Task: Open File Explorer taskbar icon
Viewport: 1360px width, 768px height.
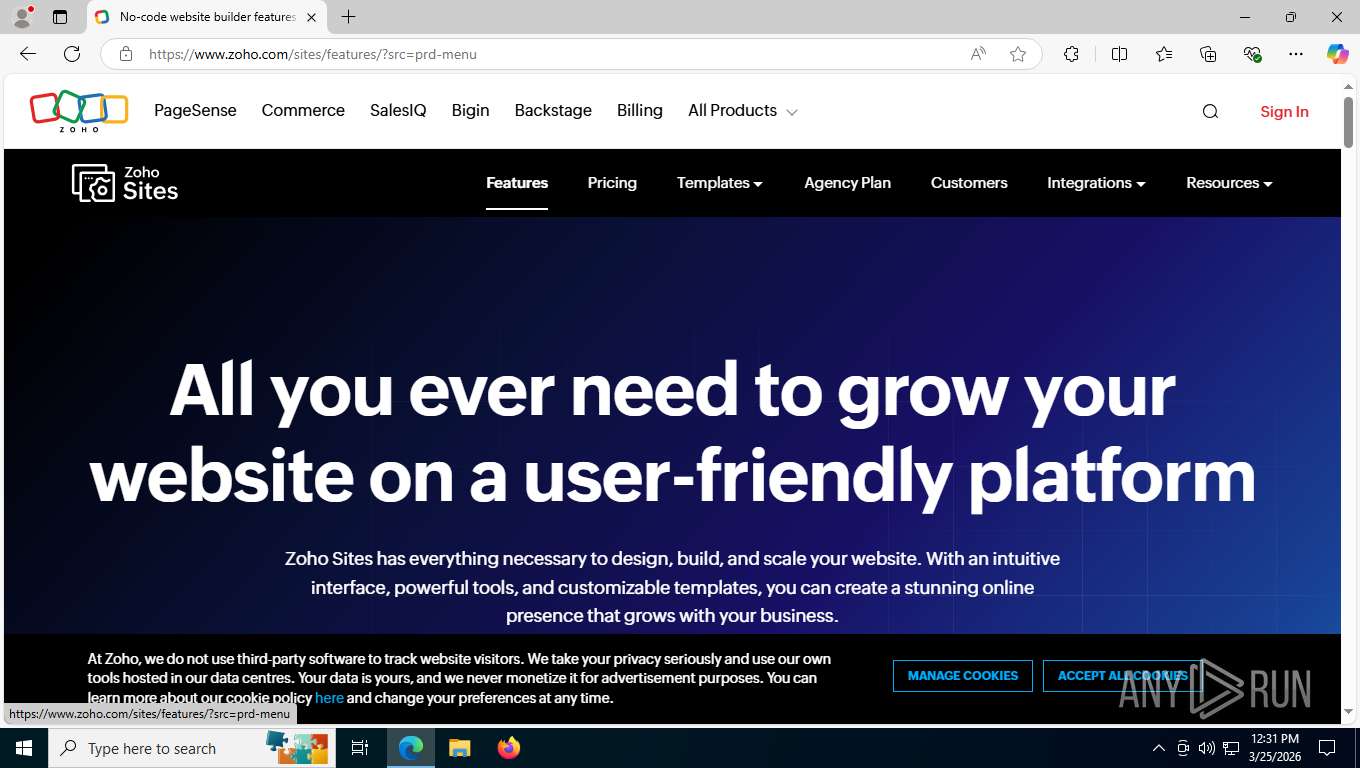Action: pyautogui.click(x=459, y=748)
